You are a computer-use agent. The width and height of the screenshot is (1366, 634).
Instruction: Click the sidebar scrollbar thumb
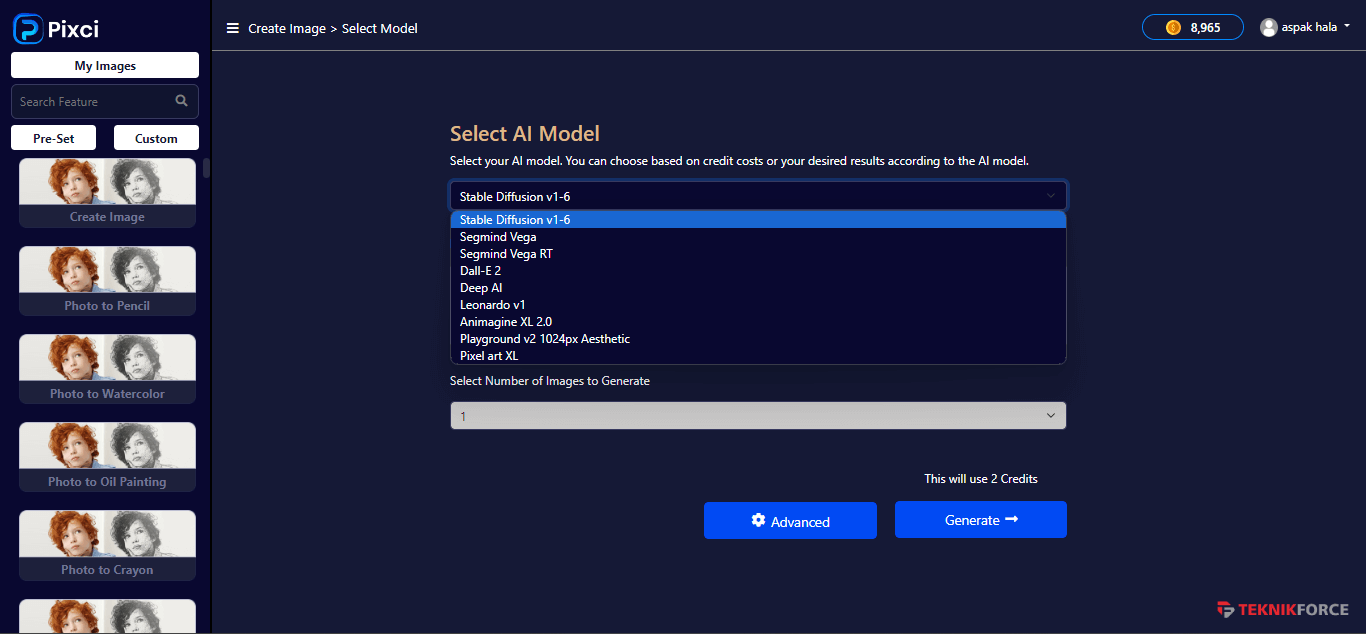(207, 167)
